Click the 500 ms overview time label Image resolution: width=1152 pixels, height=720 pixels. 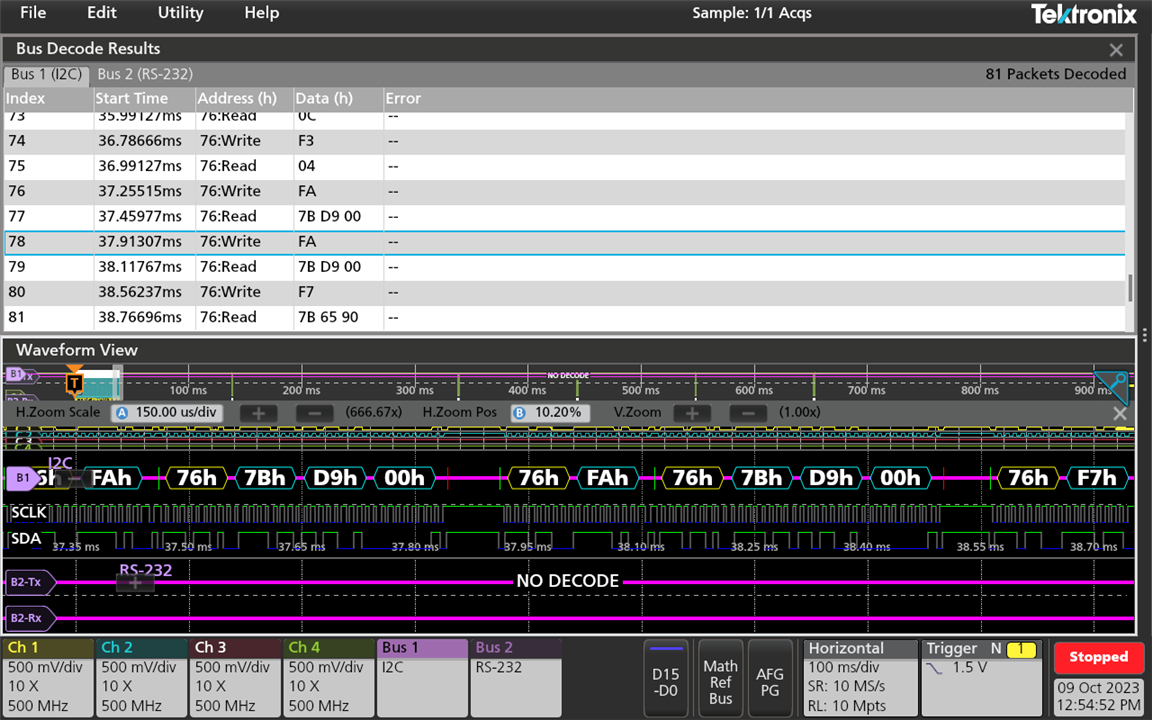(x=641, y=390)
